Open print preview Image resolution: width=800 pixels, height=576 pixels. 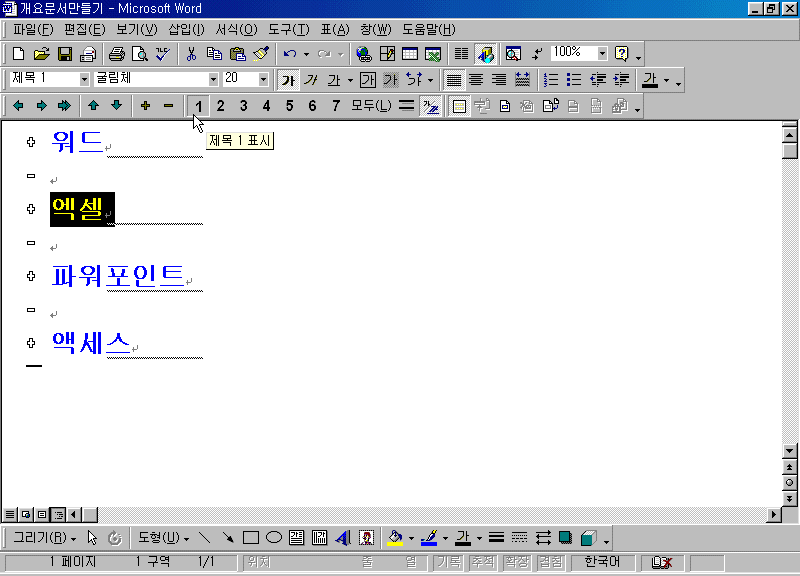pos(139,54)
